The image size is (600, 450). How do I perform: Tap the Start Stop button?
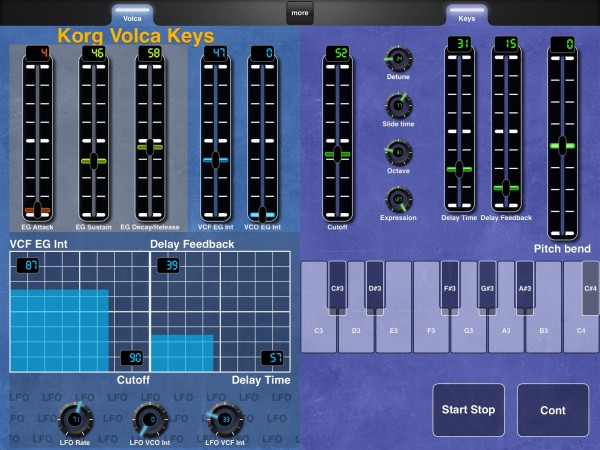pyautogui.click(x=468, y=410)
